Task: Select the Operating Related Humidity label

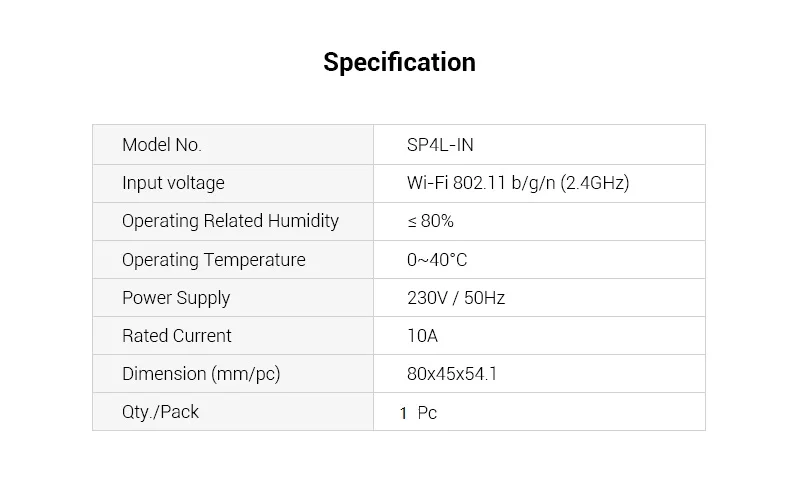Action: pyautogui.click(x=230, y=221)
